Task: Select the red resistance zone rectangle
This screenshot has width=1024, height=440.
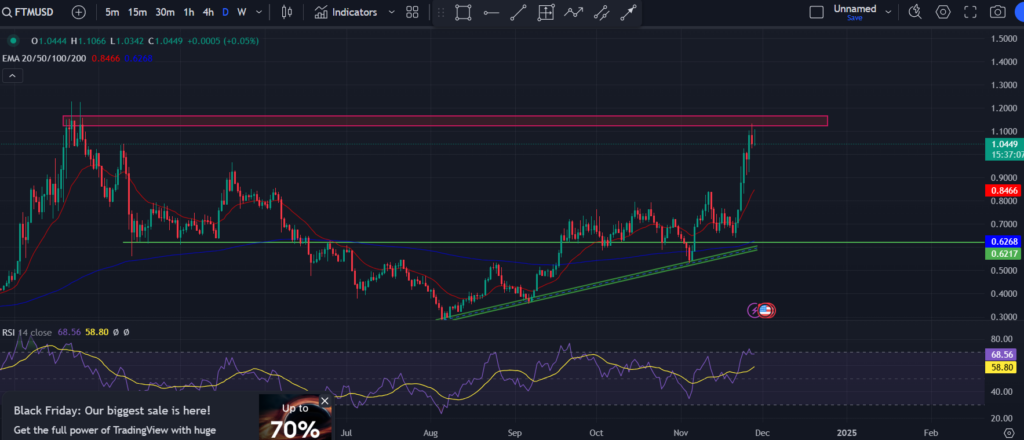Action: click(x=445, y=121)
